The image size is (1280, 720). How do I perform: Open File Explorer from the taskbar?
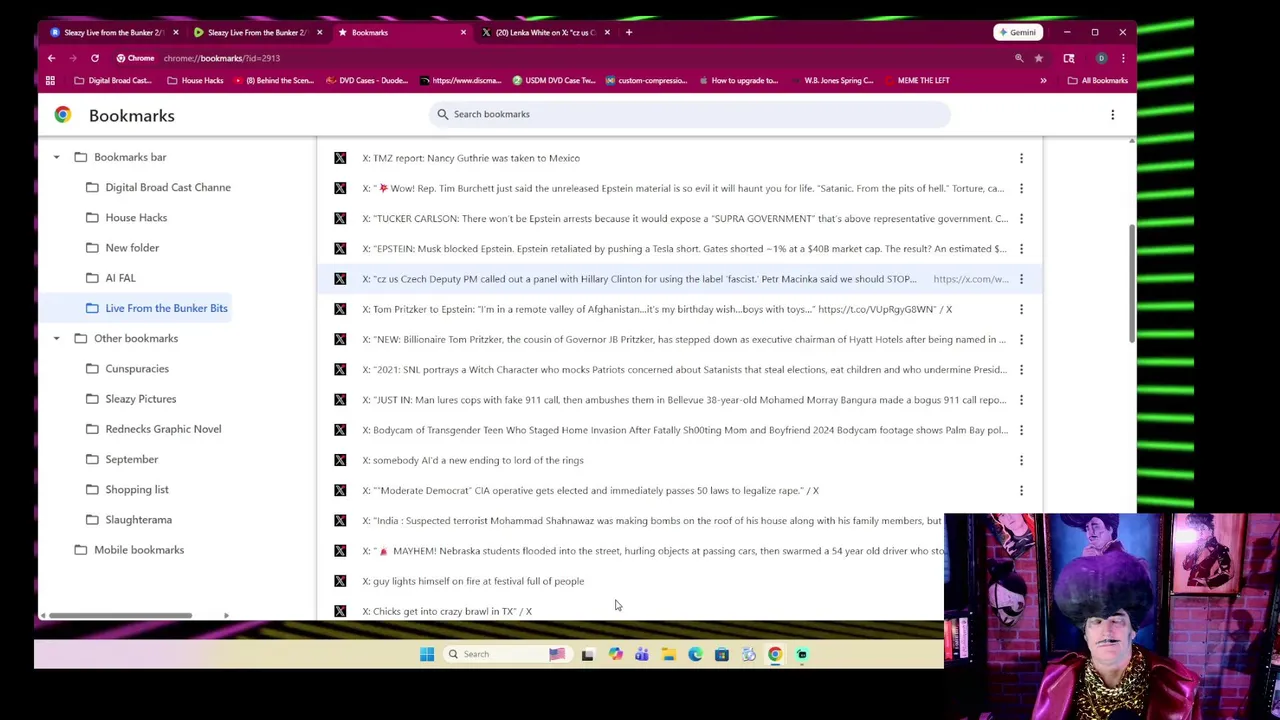[668, 654]
